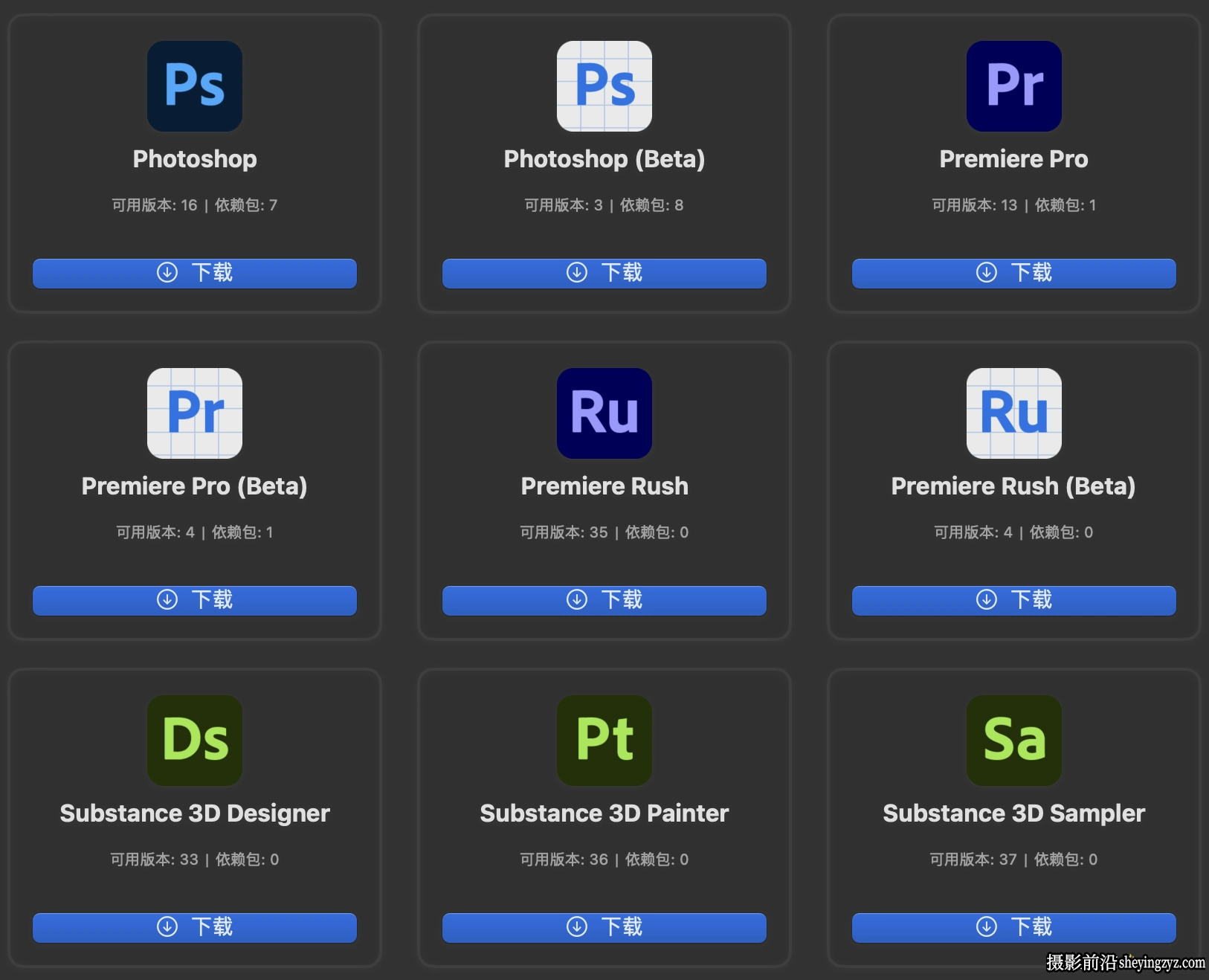Select the Photoshop title text
The width and height of the screenshot is (1209, 980).
[195, 159]
